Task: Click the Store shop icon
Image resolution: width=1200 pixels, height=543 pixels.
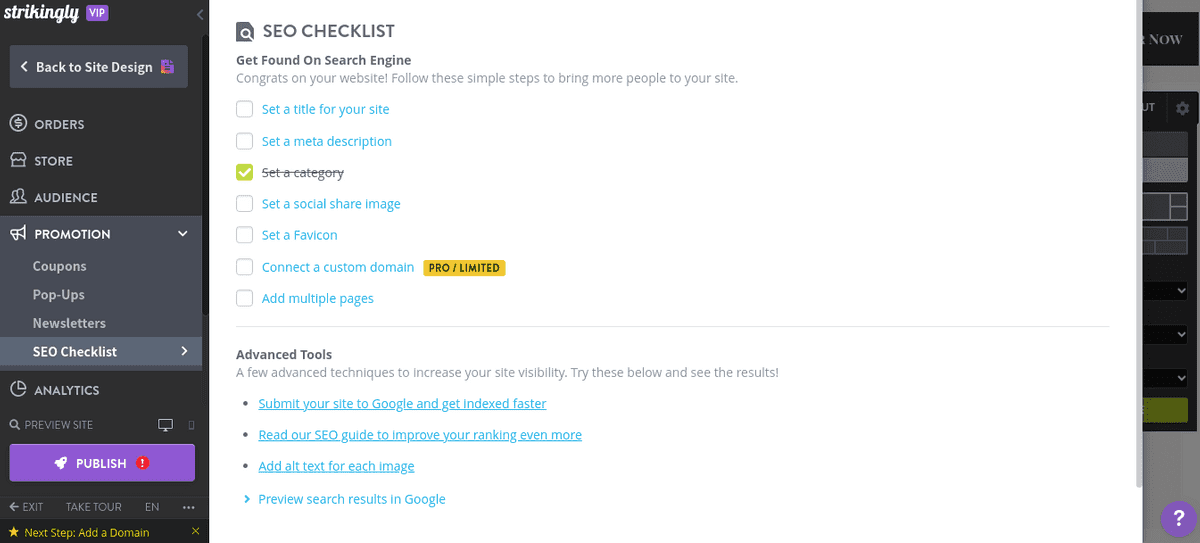Action: point(18,160)
